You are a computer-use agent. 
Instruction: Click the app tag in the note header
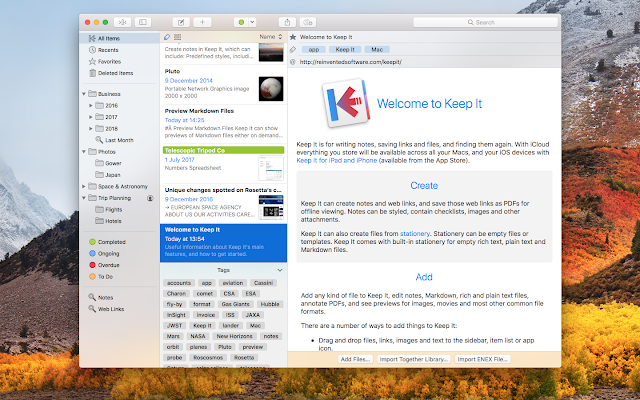tap(313, 49)
